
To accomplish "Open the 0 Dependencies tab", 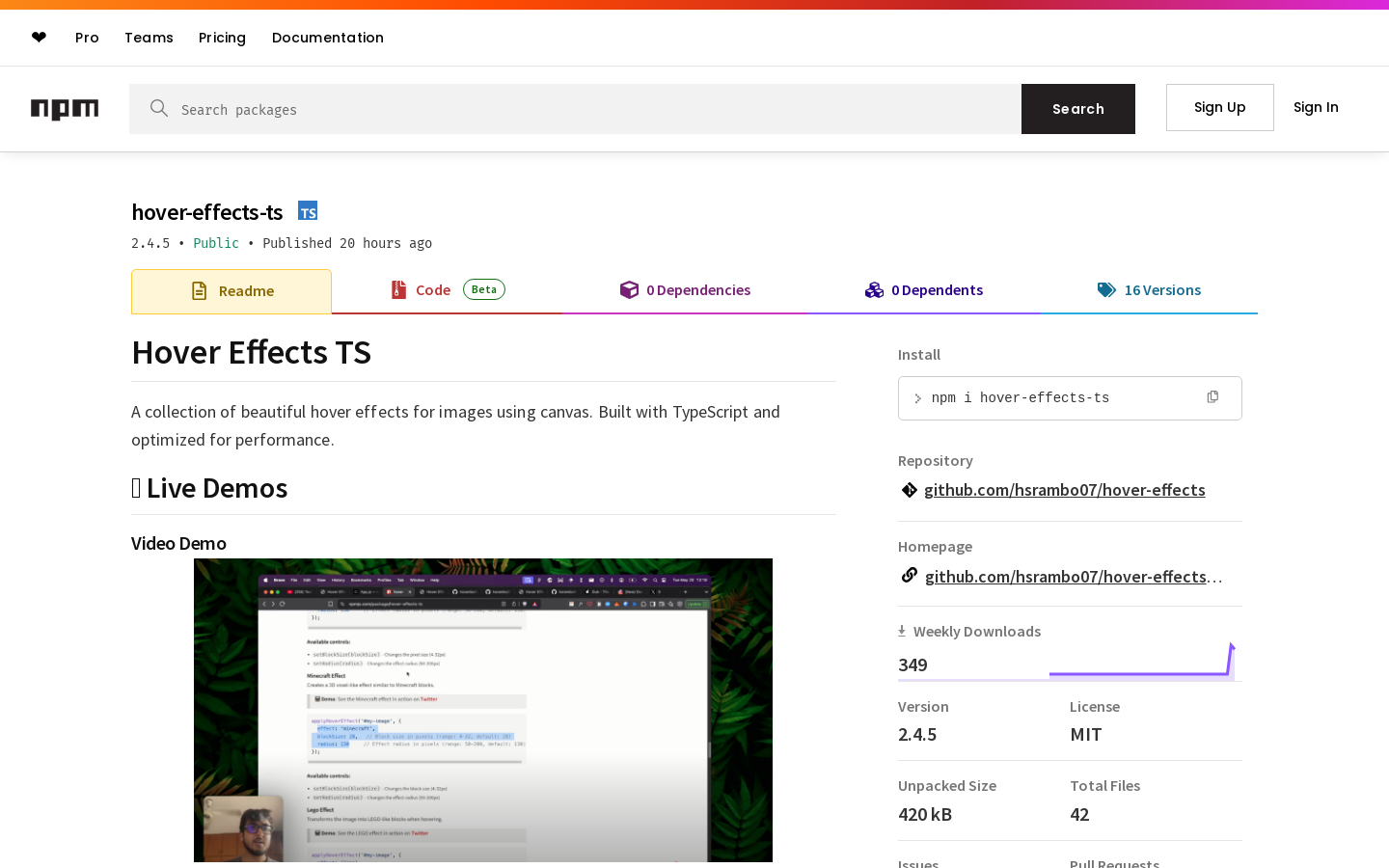I will 685,291.
